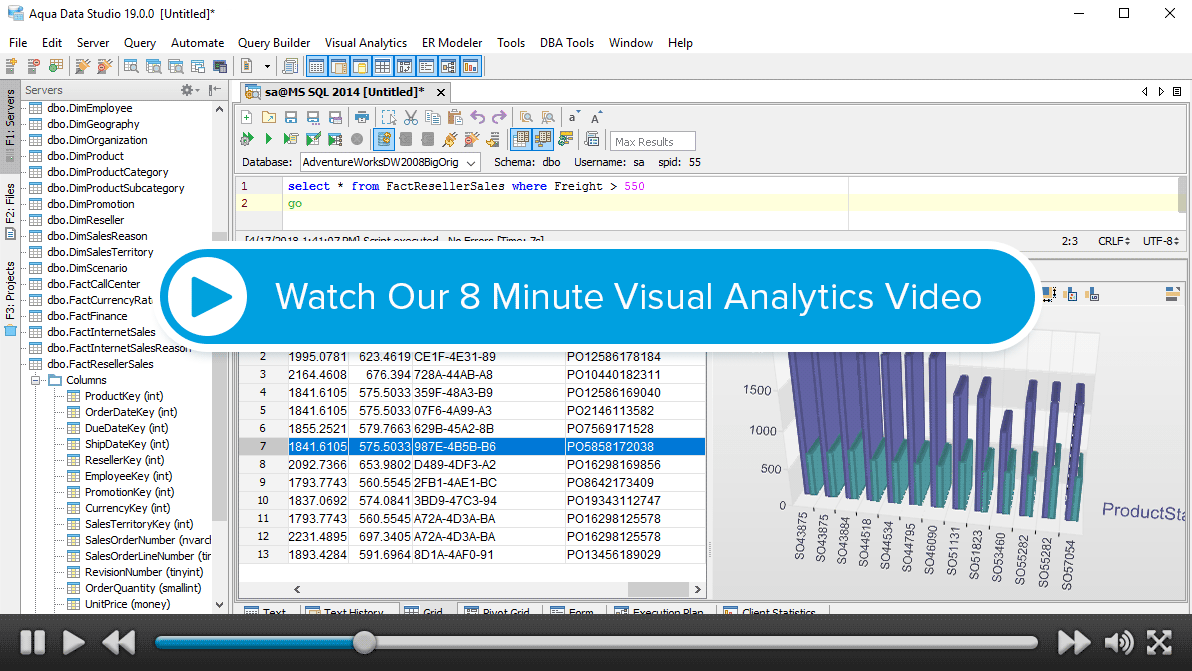Click the big play button on video banner
This screenshot has width=1192, height=671.
point(208,296)
